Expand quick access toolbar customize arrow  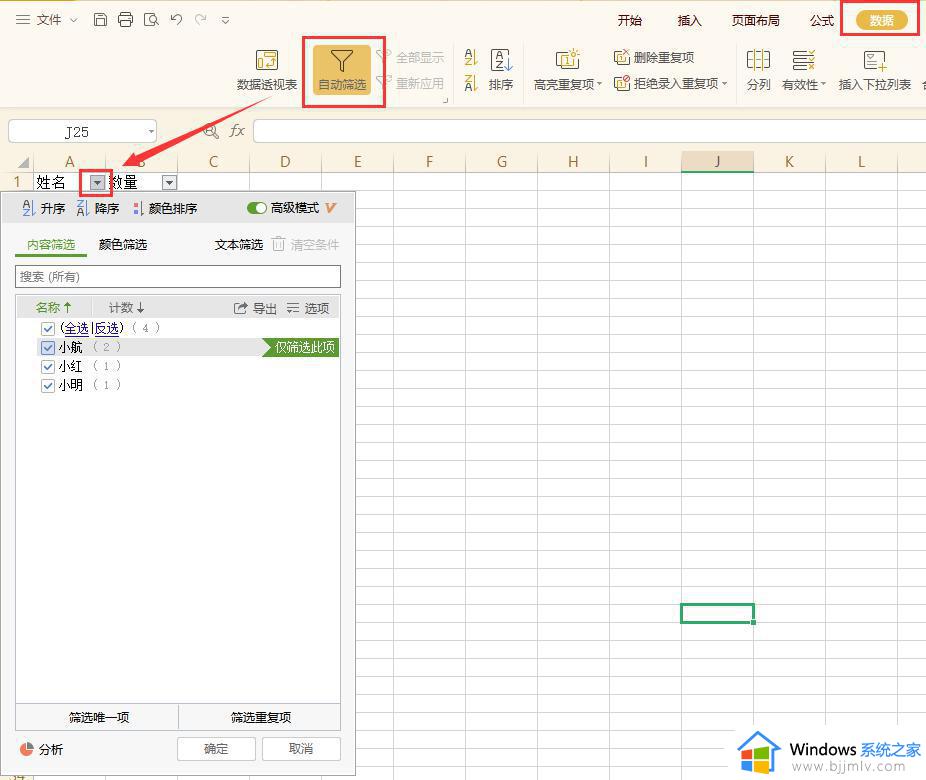coord(225,20)
